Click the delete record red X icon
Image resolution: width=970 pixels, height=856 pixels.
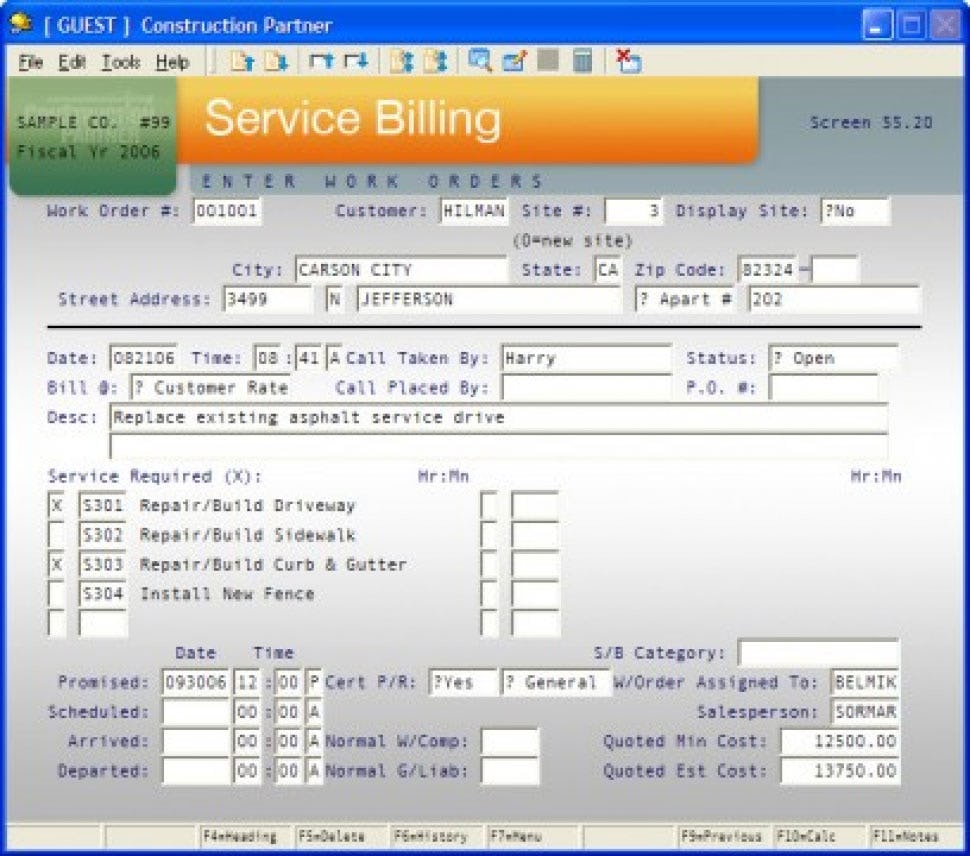click(627, 62)
